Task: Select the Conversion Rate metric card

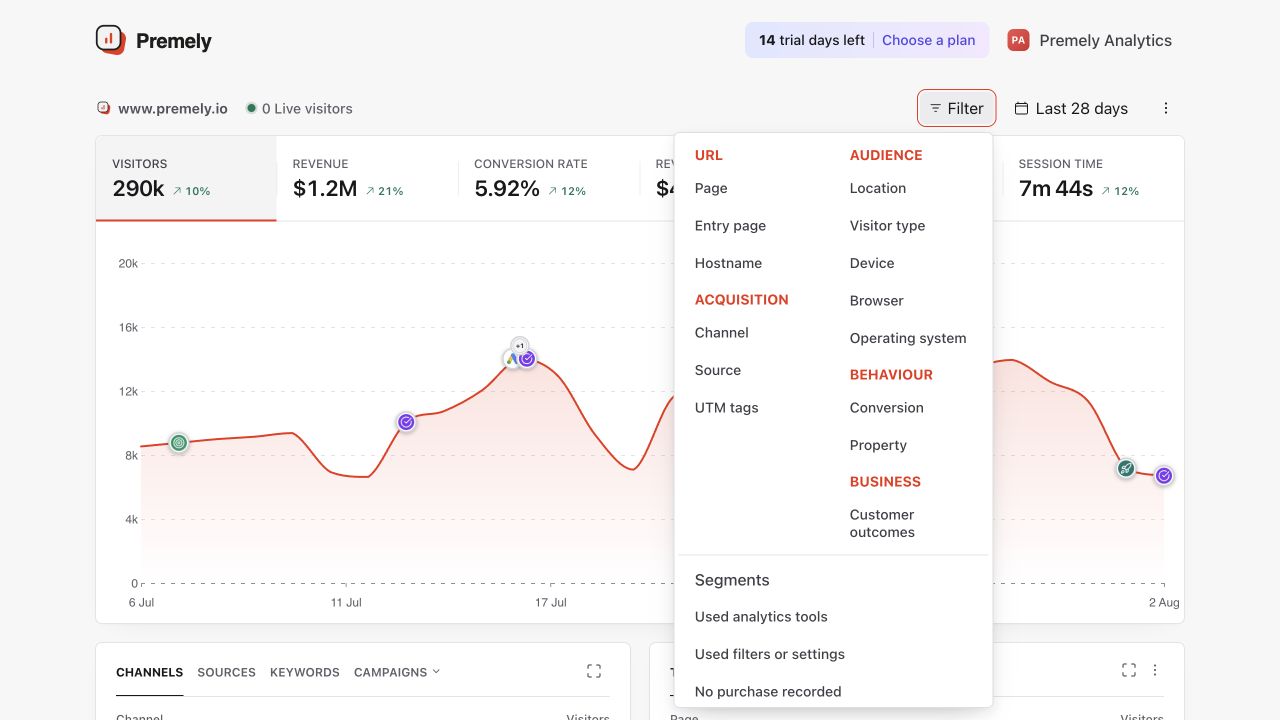Action: click(548, 178)
